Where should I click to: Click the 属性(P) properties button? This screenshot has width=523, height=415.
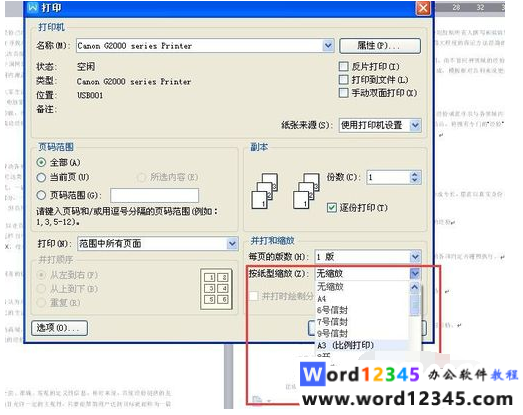click(x=380, y=45)
